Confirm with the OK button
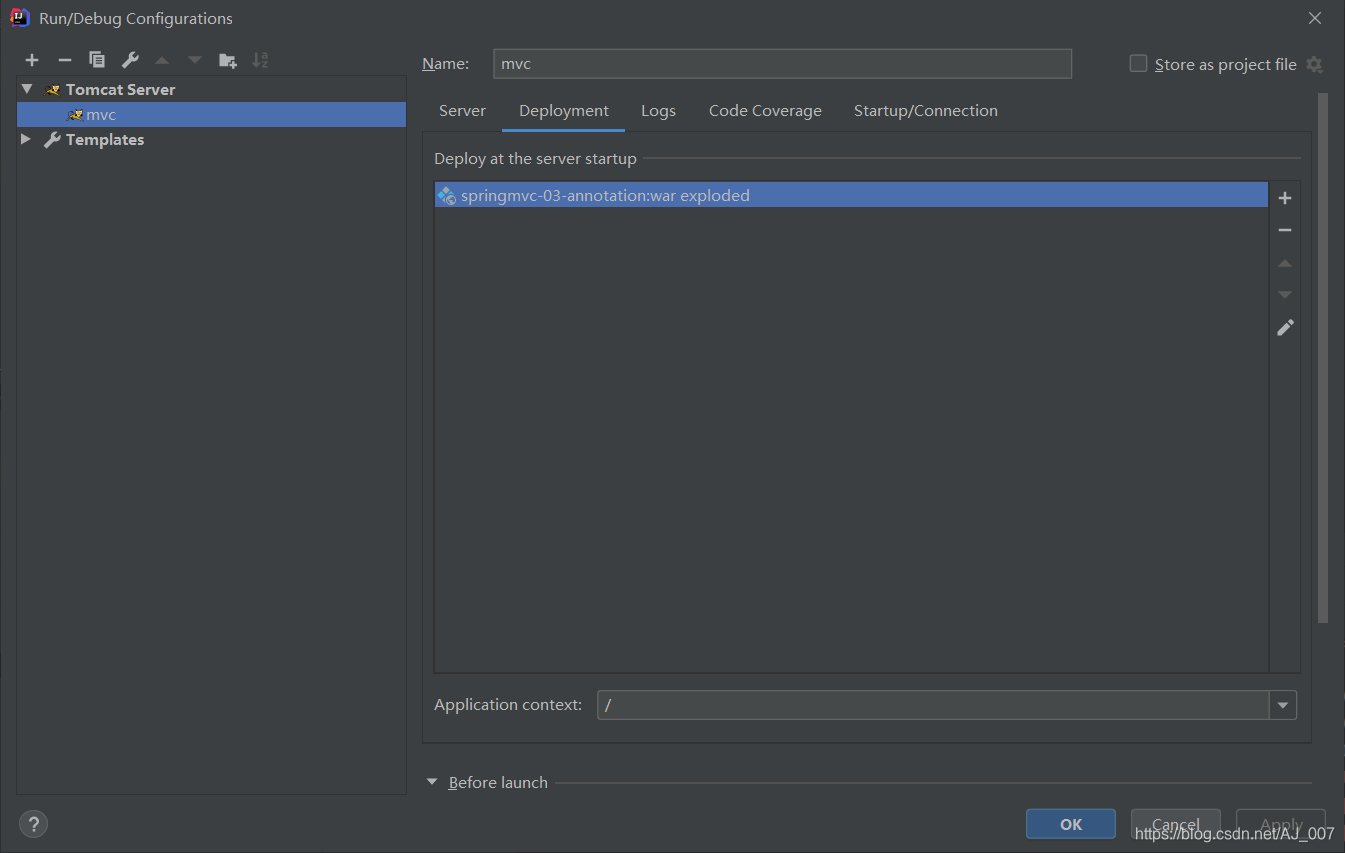The image size is (1345, 853). click(x=1071, y=824)
